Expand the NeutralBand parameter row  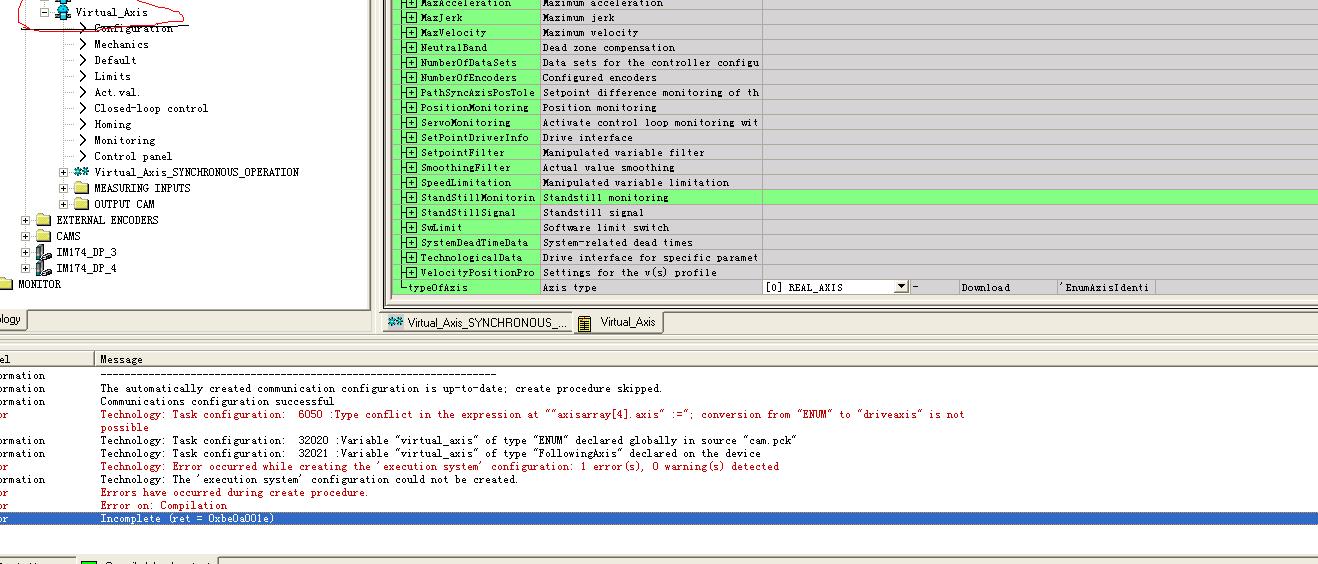pyautogui.click(x=411, y=47)
